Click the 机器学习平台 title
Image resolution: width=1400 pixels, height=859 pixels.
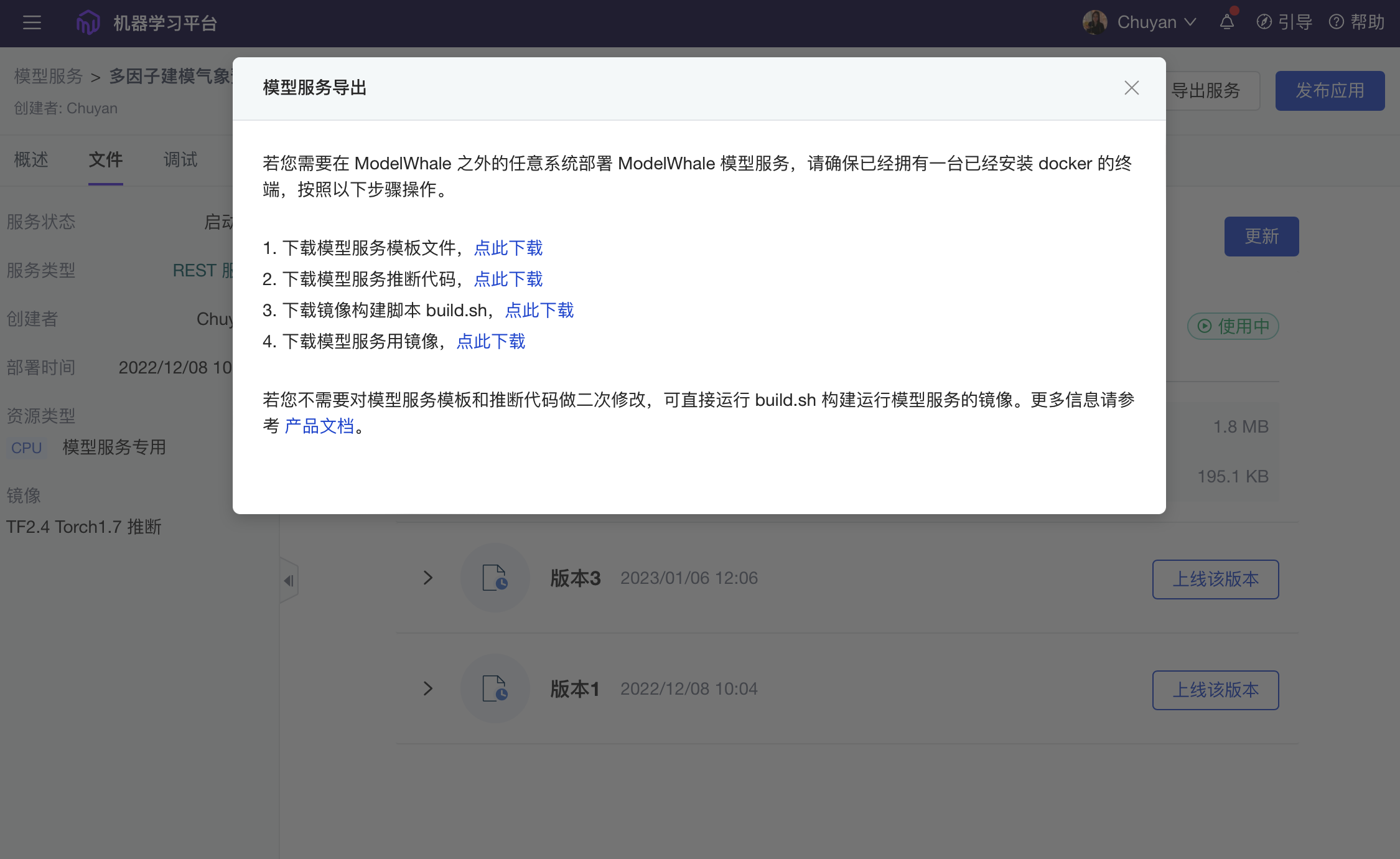[x=166, y=23]
